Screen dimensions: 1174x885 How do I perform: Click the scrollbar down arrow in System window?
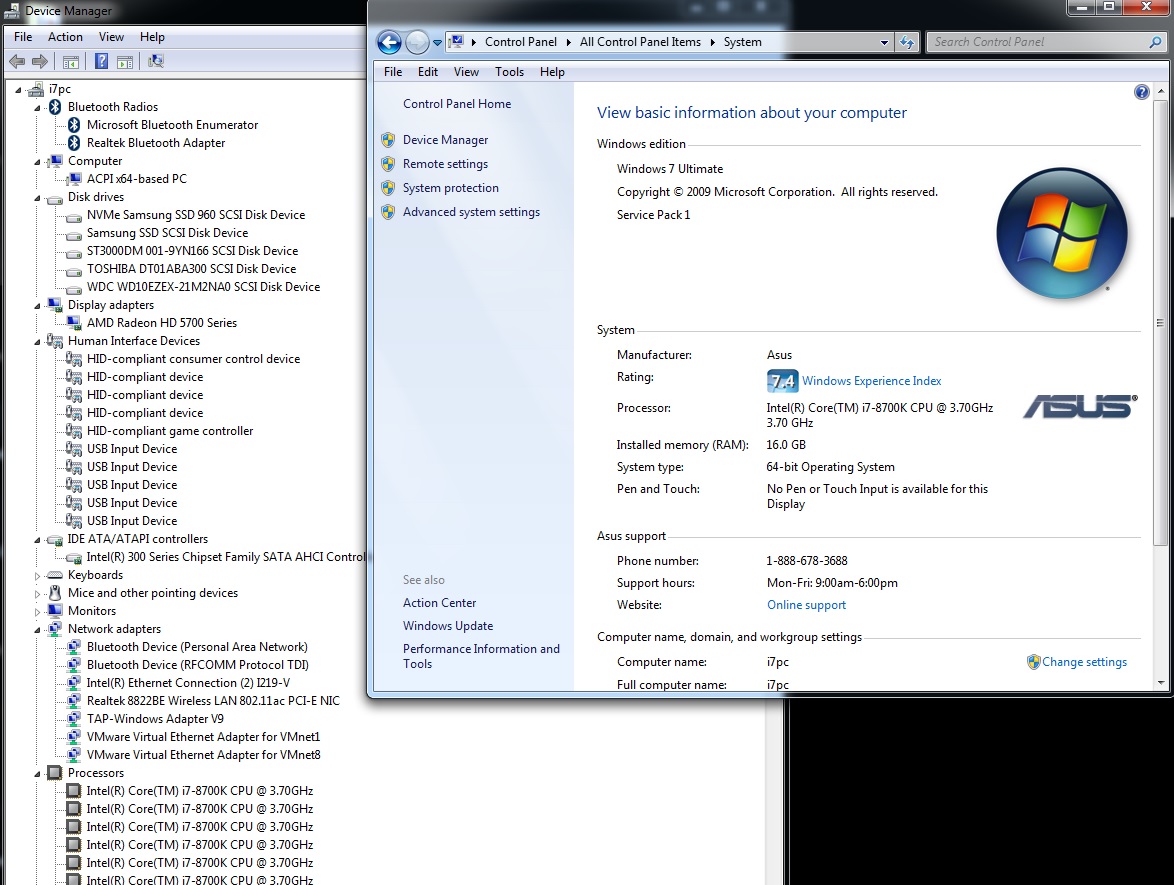click(1161, 683)
